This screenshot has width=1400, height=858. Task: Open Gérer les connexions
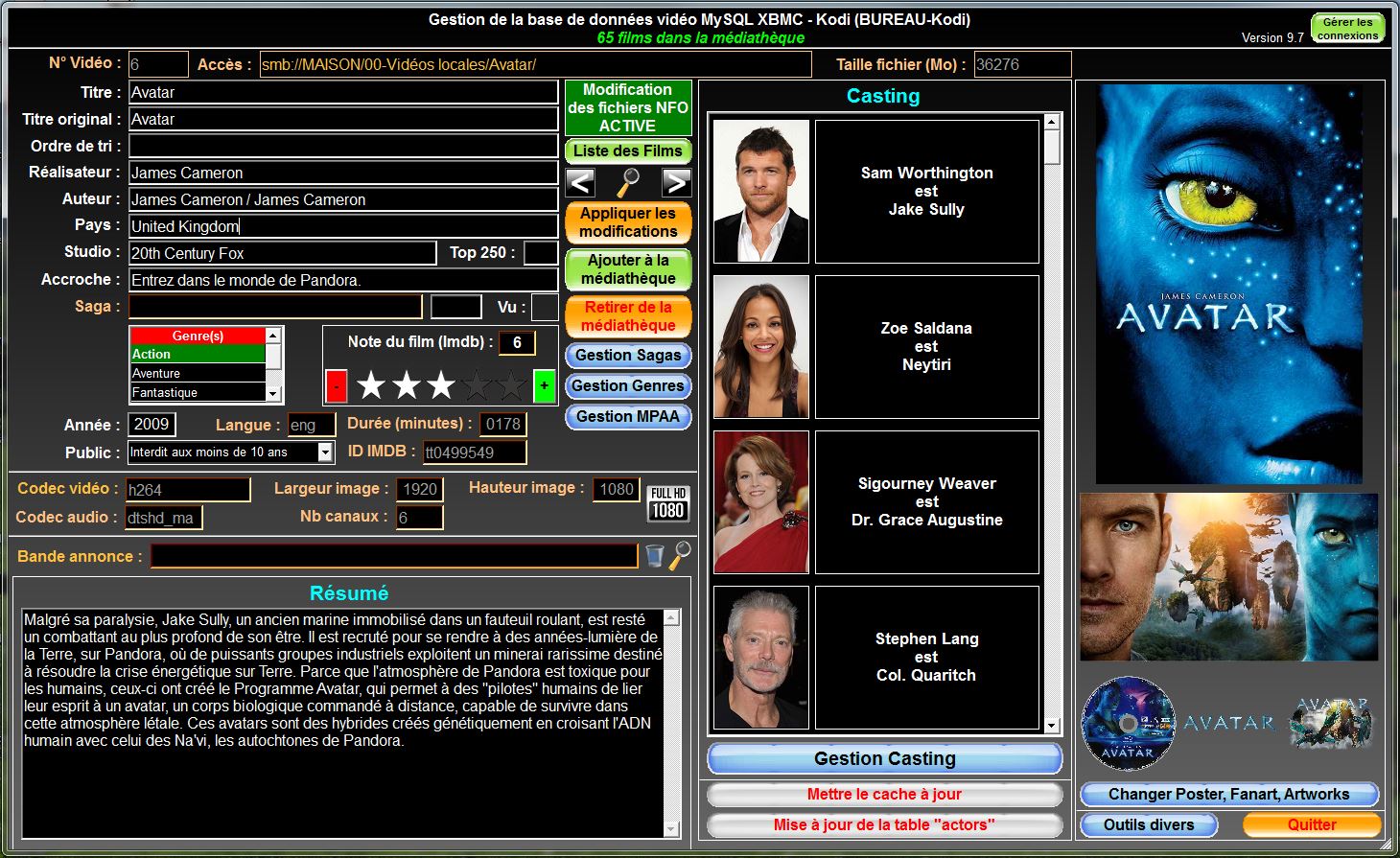pyautogui.click(x=1347, y=29)
